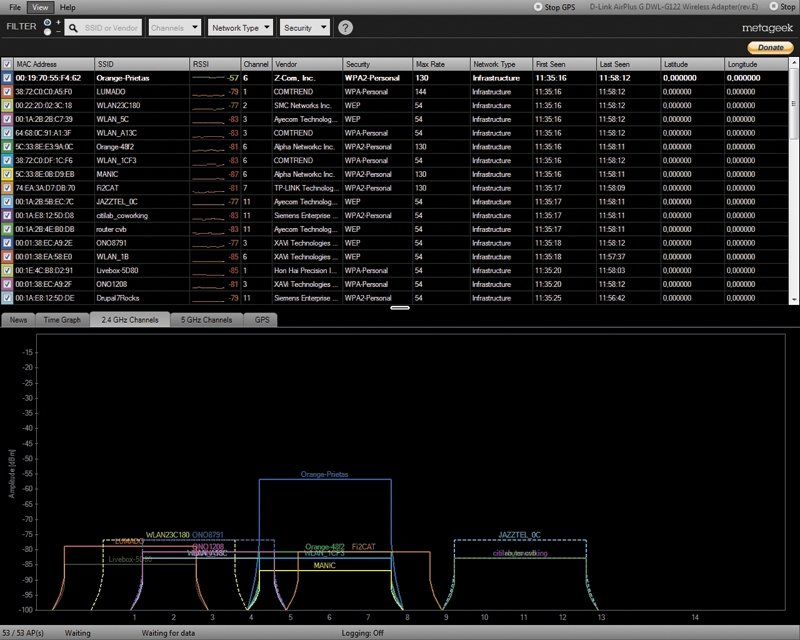Screen dimensions: 800x640
Task: Open the Security filter dropdown
Action: (x=305, y=28)
